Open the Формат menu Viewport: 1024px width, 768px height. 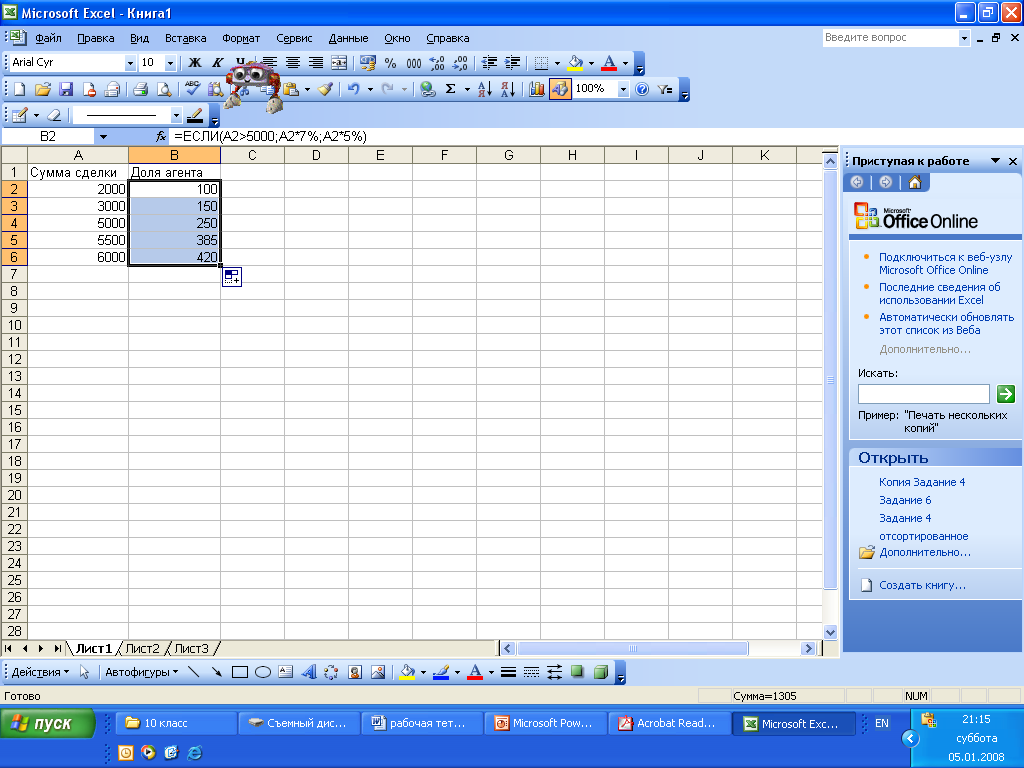pos(241,38)
